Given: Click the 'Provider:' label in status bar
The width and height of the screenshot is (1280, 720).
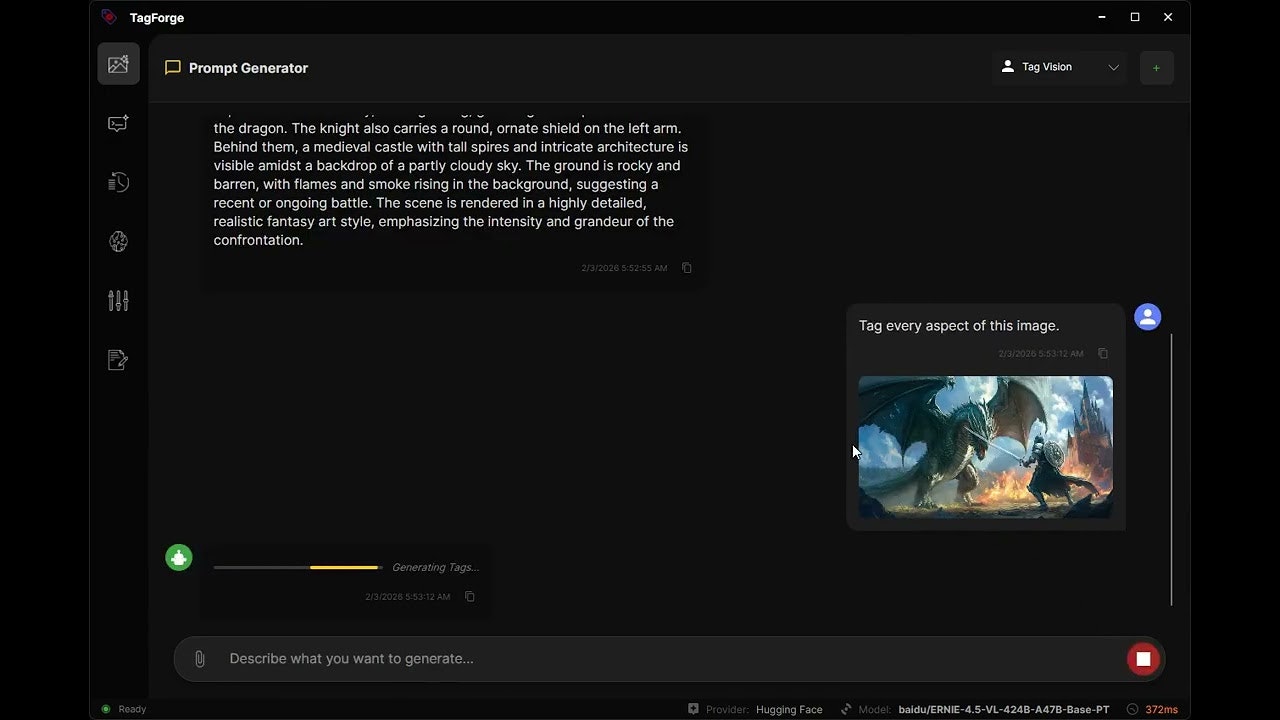Looking at the screenshot, I should point(727,710).
